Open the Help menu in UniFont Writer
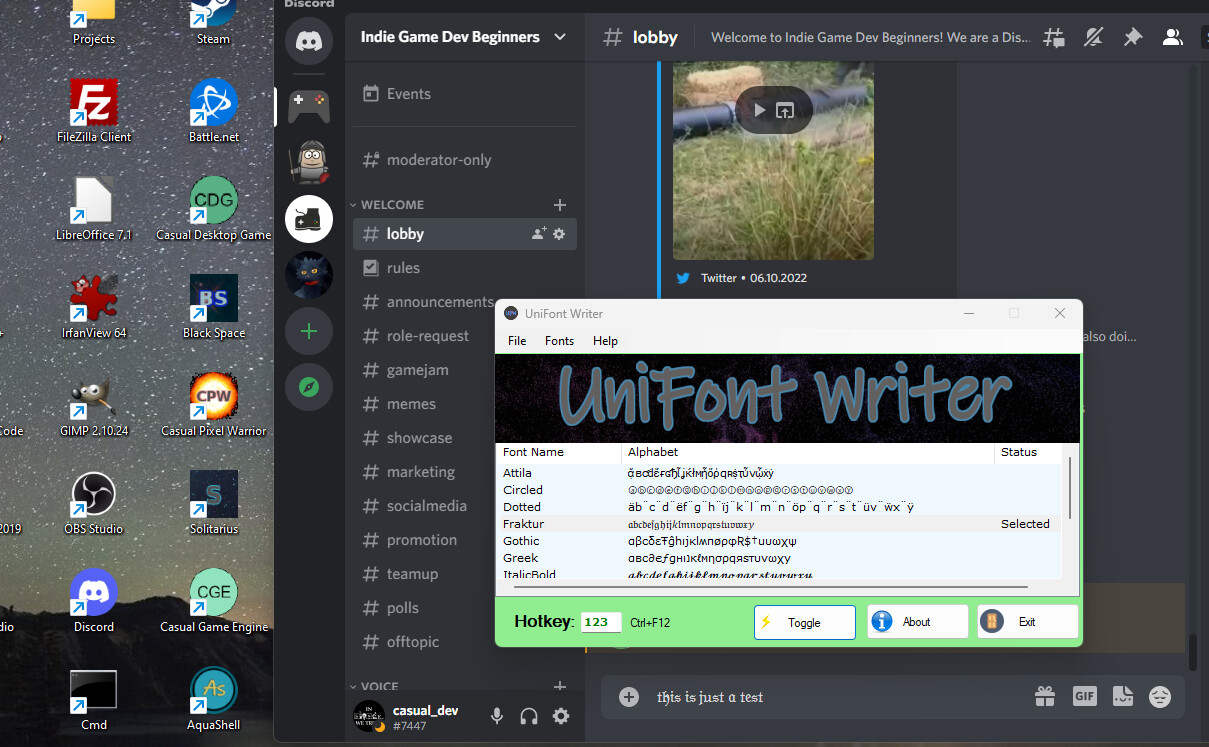Image resolution: width=1209 pixels, height=747 pixels. pos(605,340)
